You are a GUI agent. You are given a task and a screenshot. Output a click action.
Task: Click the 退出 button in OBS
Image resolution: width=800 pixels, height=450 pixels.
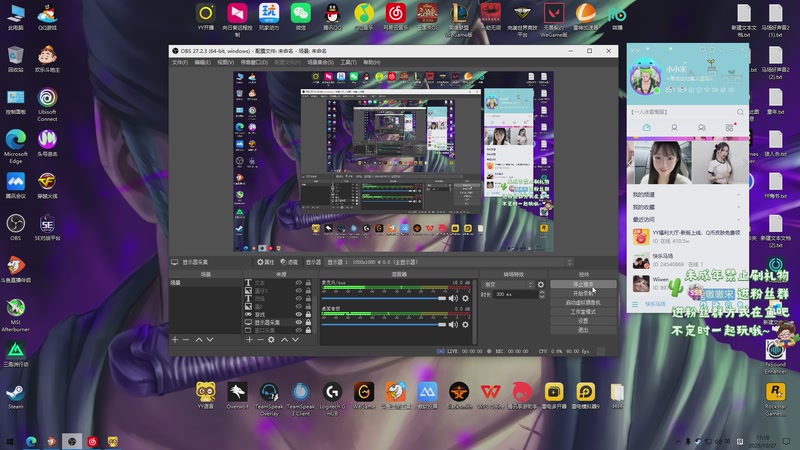(x=583, y=330)
